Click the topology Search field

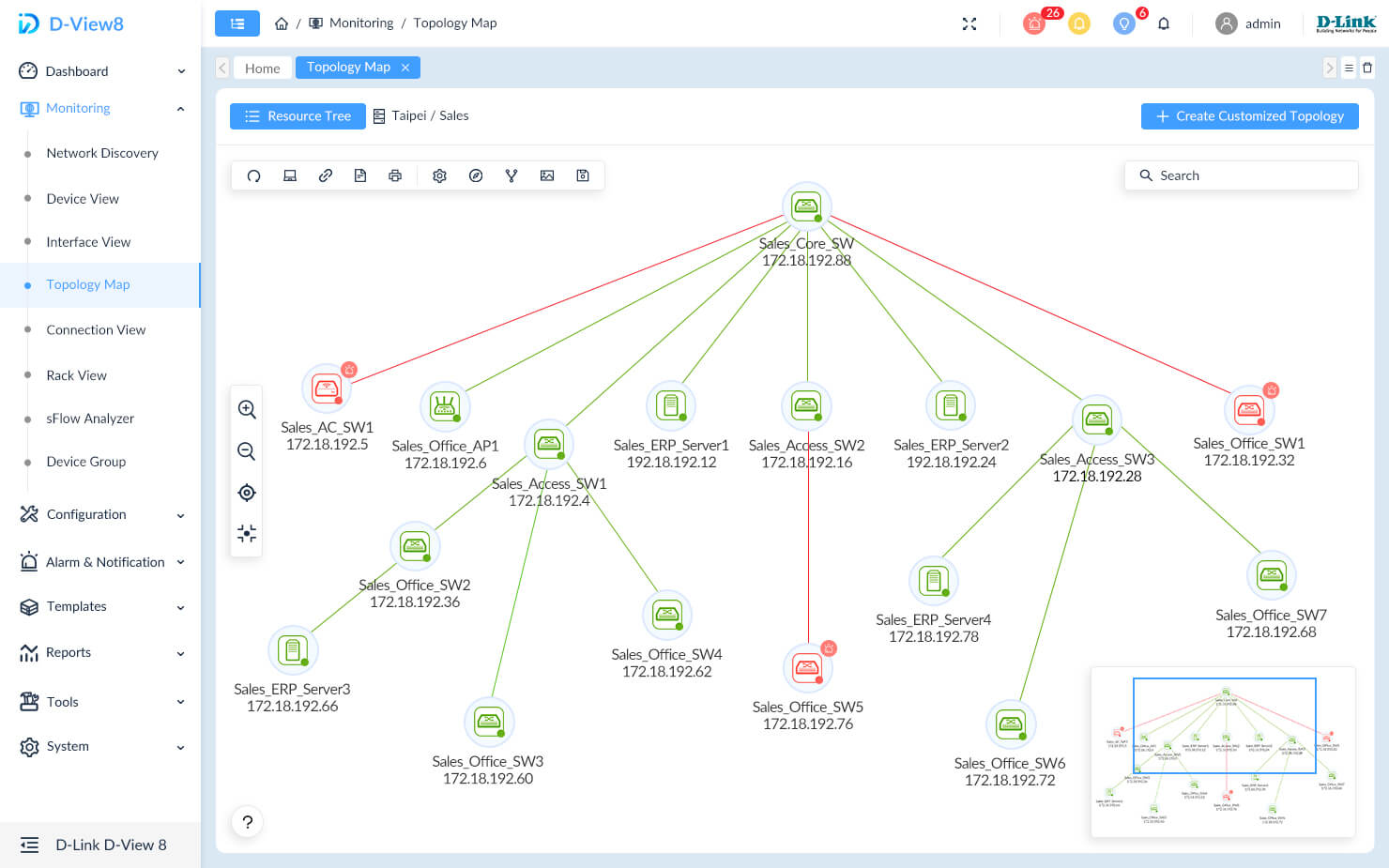click(1241, 175)
